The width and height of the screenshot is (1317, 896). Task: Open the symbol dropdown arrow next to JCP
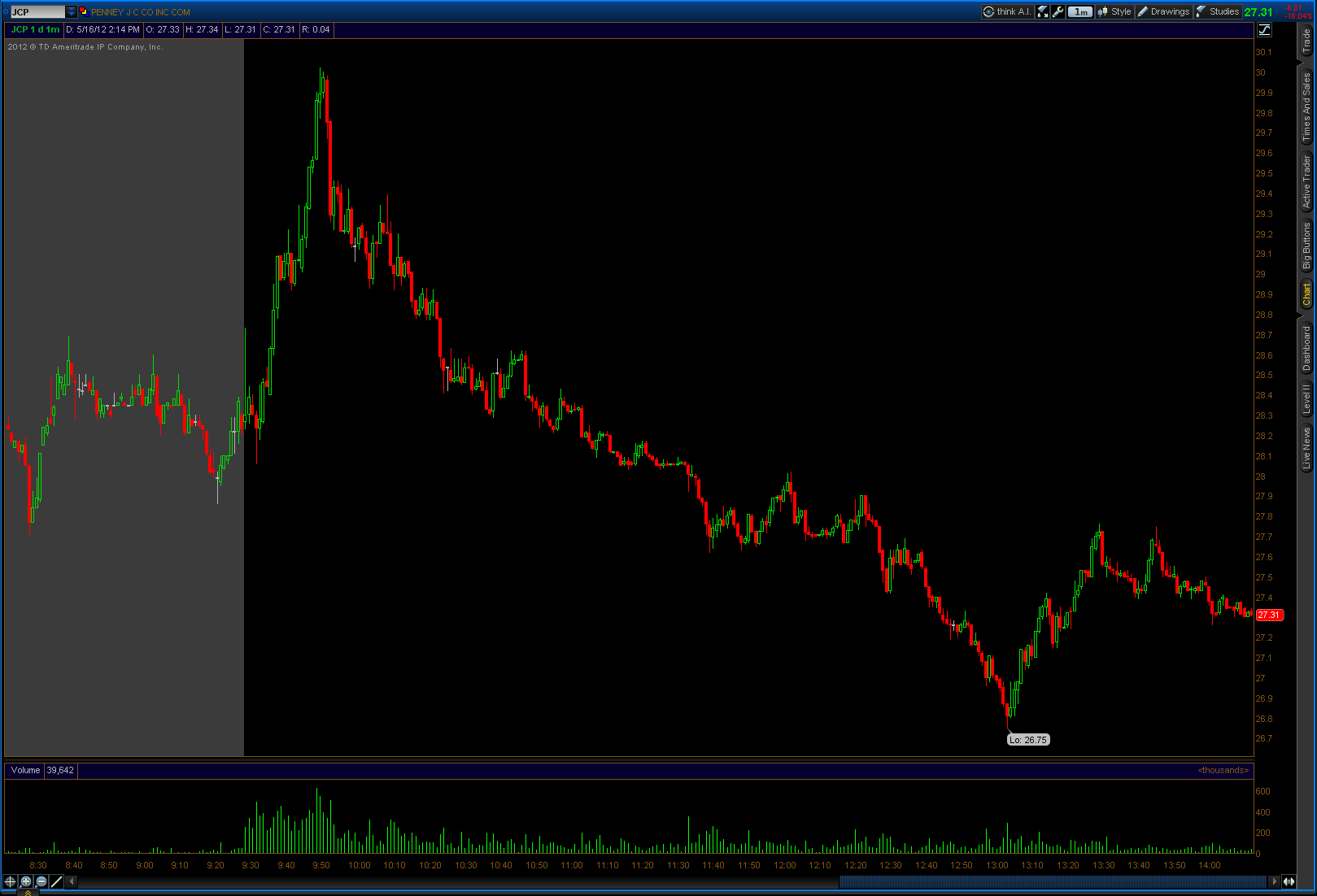pos(72,12)
